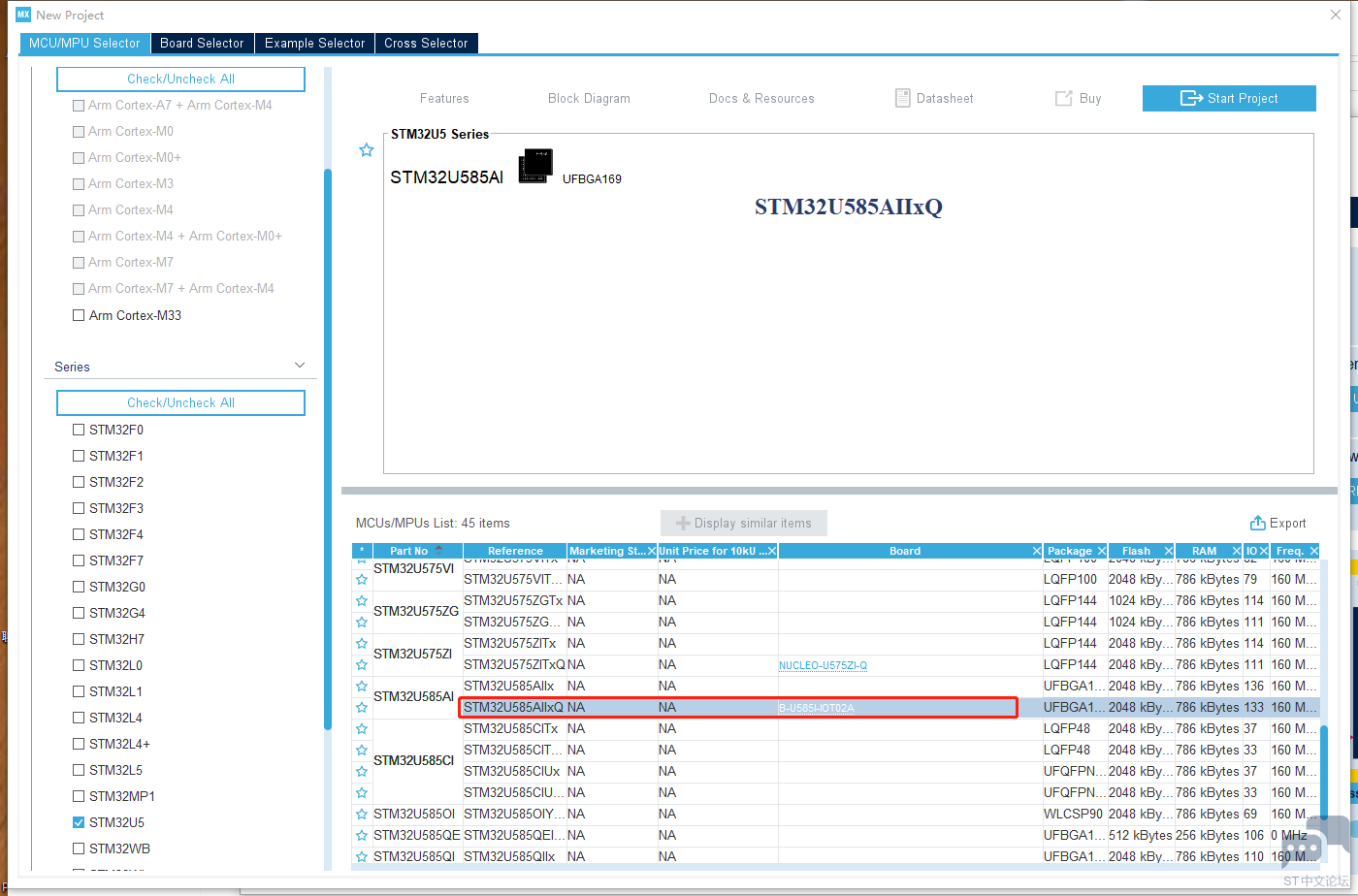1358x896 pixels.
Task: Mark the STM32U585QE row as favorite
Action: (362, 835)
